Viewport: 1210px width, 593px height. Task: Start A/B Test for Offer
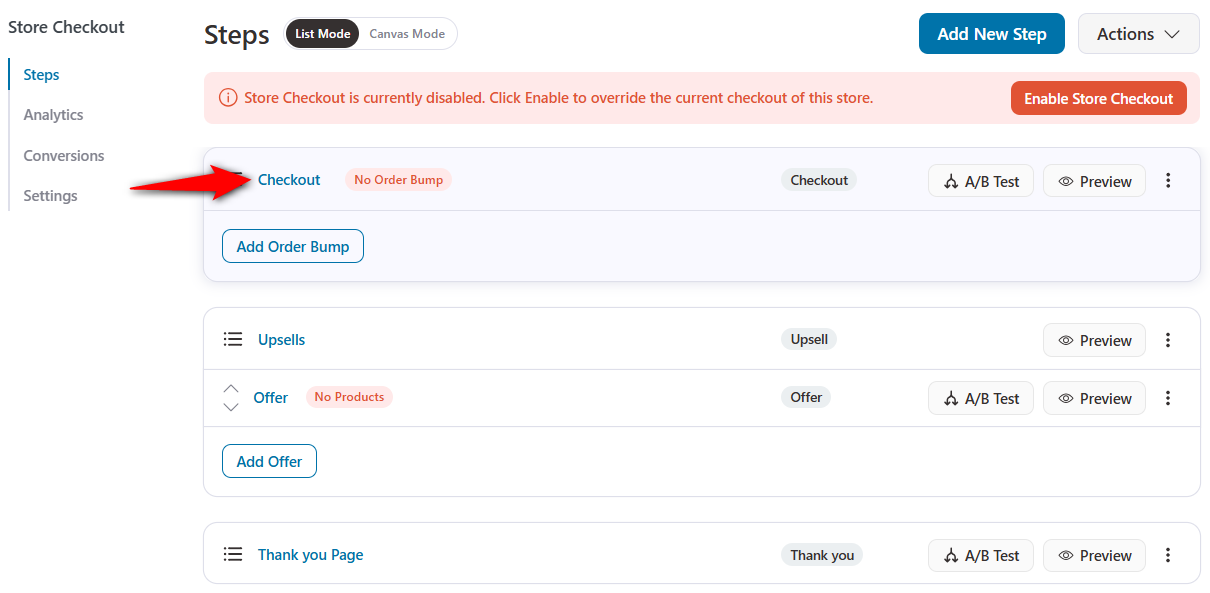tap(981, 398)
